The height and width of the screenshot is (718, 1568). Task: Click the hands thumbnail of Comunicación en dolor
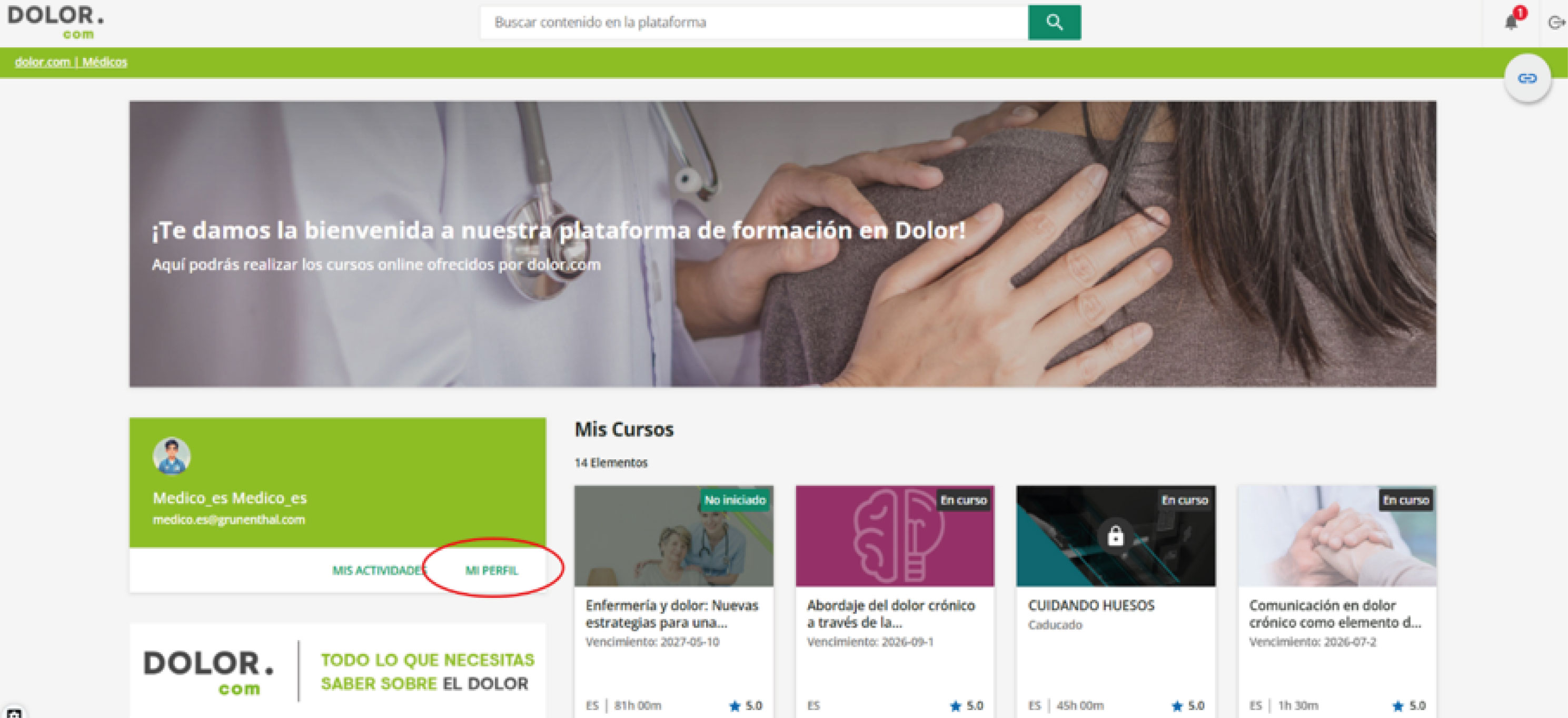(x=1337, y=536)
